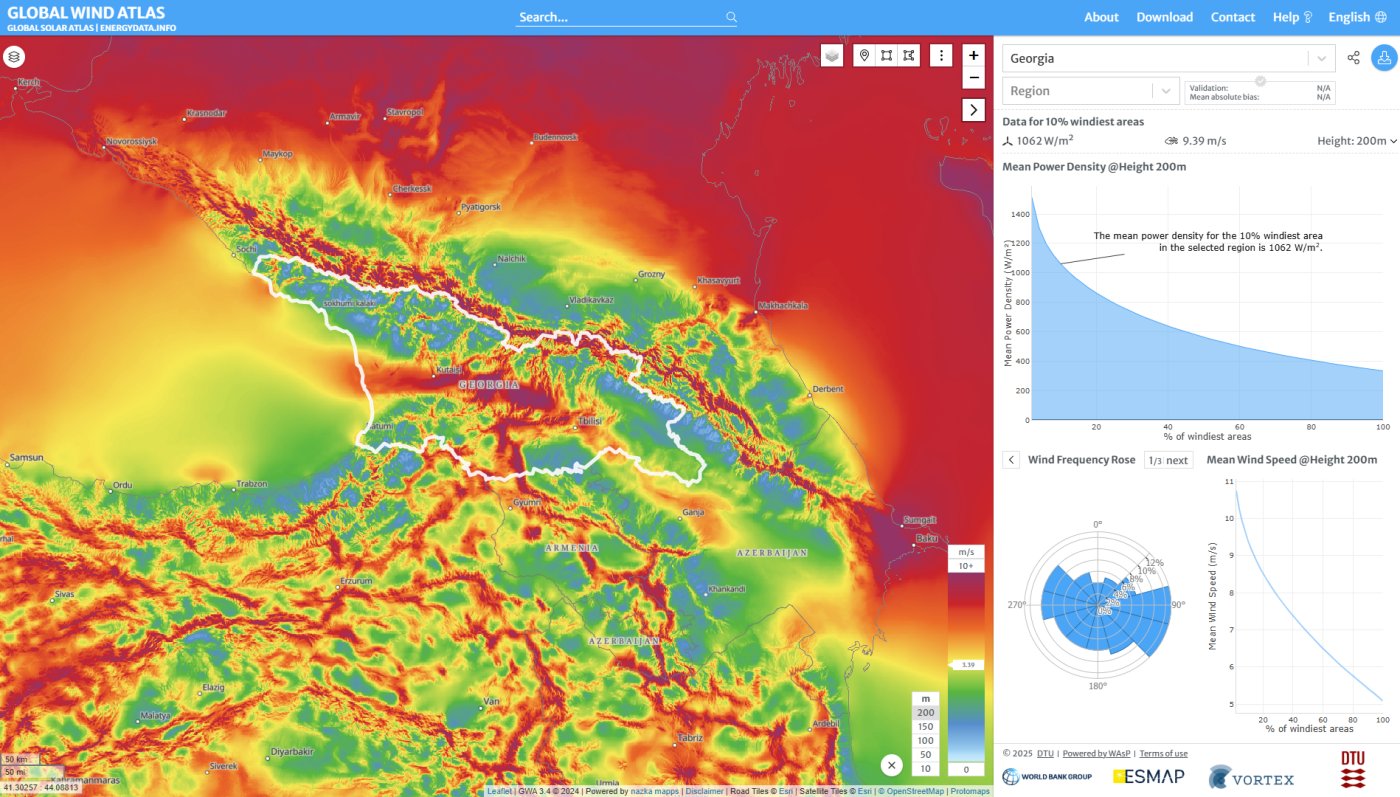This screenshot has height=797, width=1400.
Task: Change the Height: 200m dropdown
Action: (x=1357, y=141)
